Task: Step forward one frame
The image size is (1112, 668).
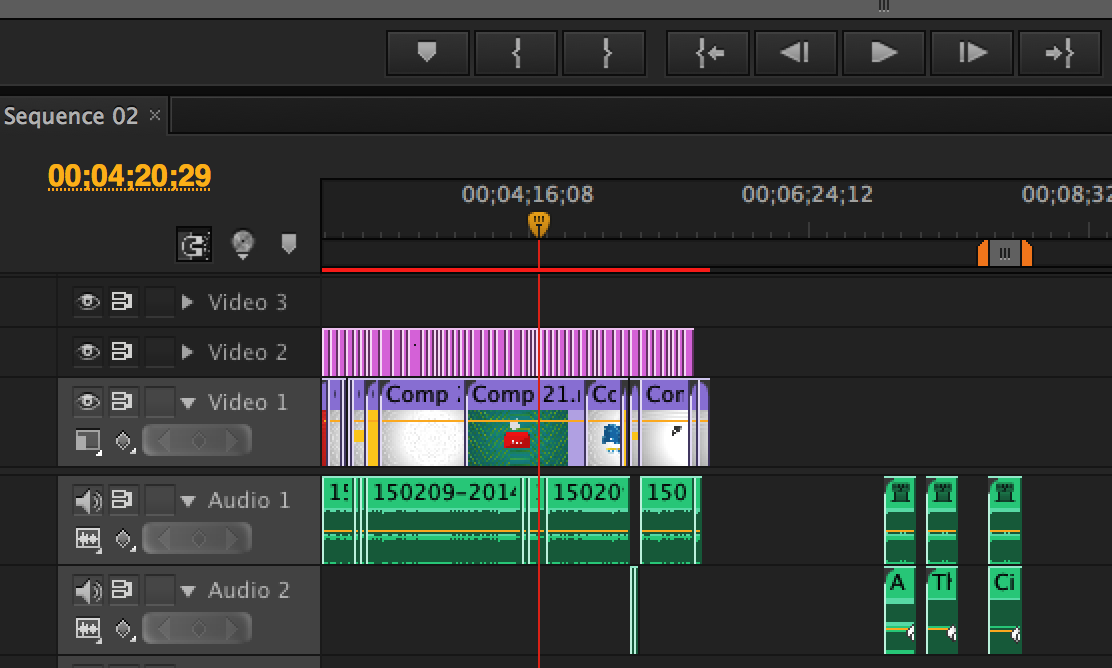Action: [972, 52]
